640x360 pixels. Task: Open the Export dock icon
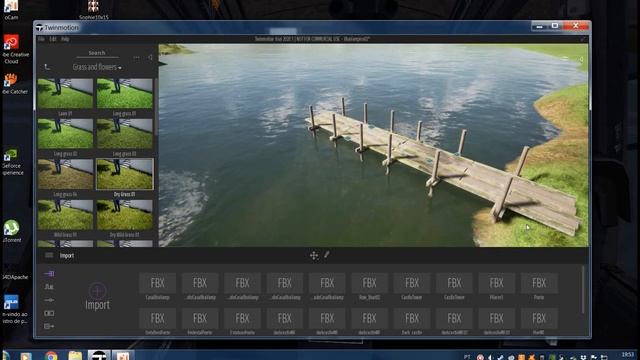coord(49,327)
